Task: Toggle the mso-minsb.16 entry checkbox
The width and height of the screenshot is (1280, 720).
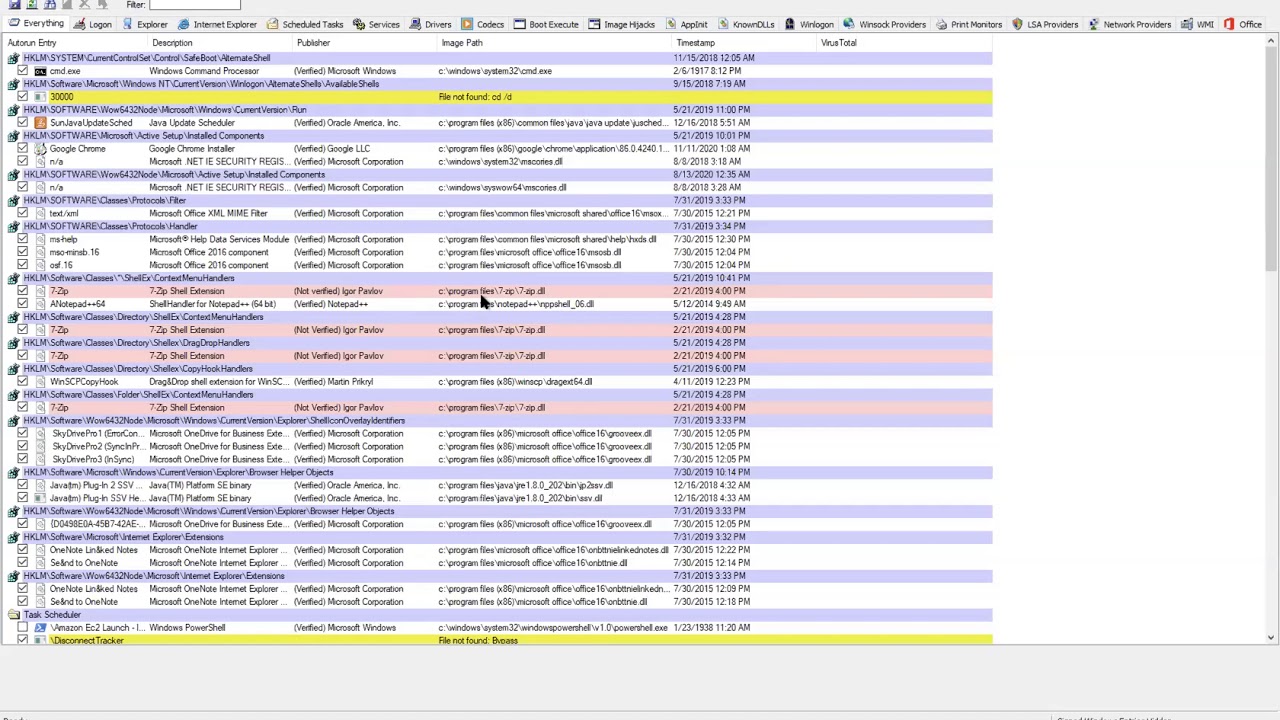Action: click(x=23, y=252)
